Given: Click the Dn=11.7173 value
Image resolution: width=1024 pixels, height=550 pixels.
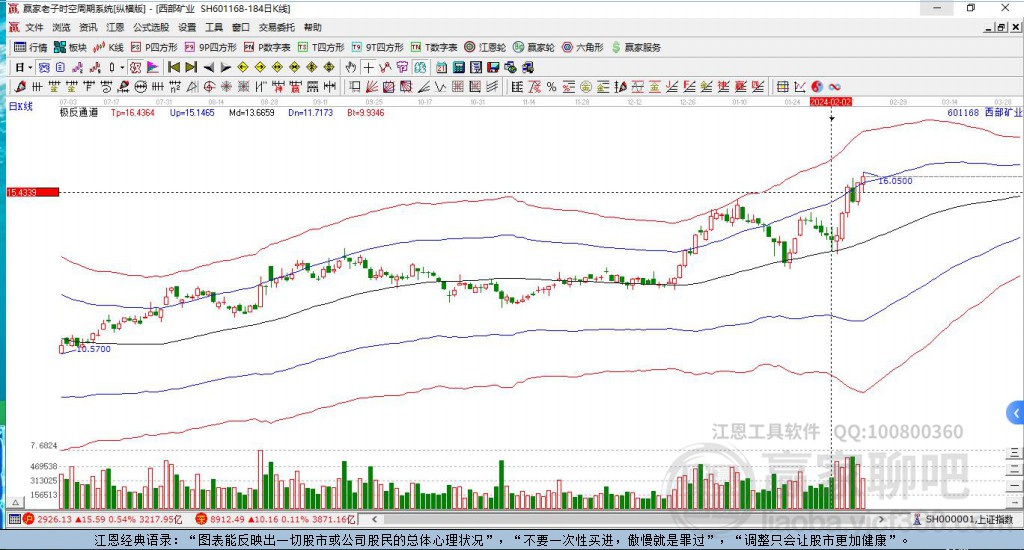Looking at the screenshot, I should (x=310, y=112).
